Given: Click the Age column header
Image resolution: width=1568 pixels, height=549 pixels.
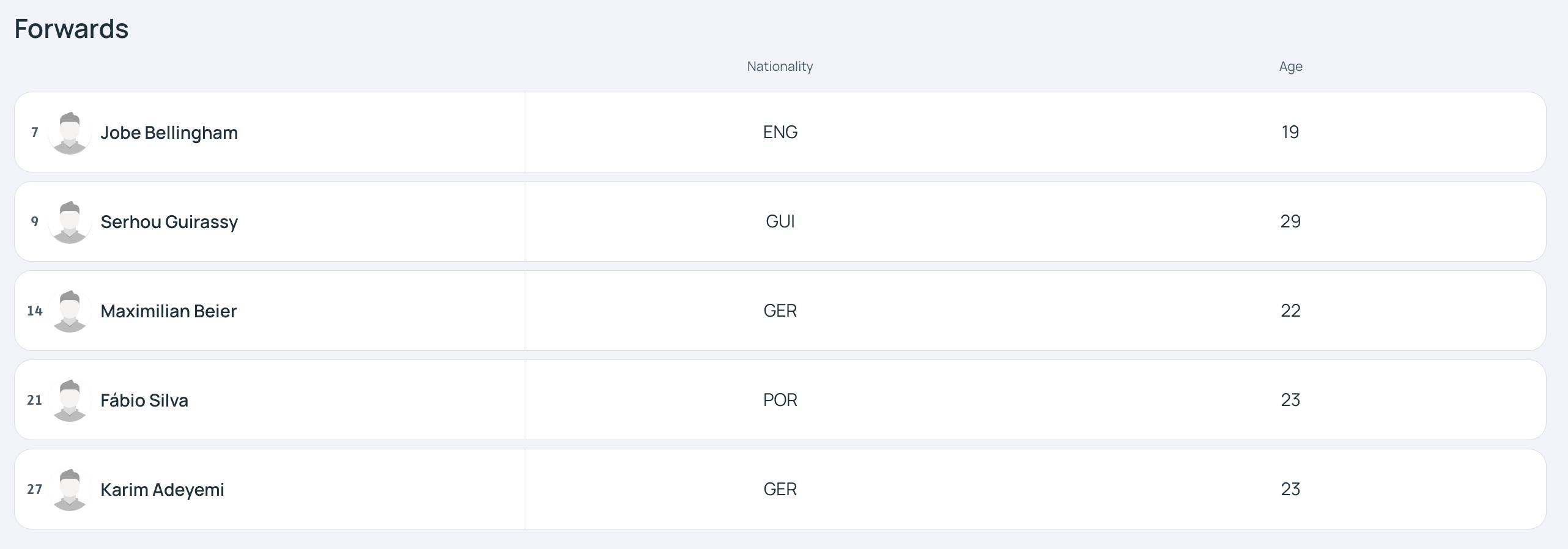Looking at the screenshot, I should click(x=1290, y=66).
